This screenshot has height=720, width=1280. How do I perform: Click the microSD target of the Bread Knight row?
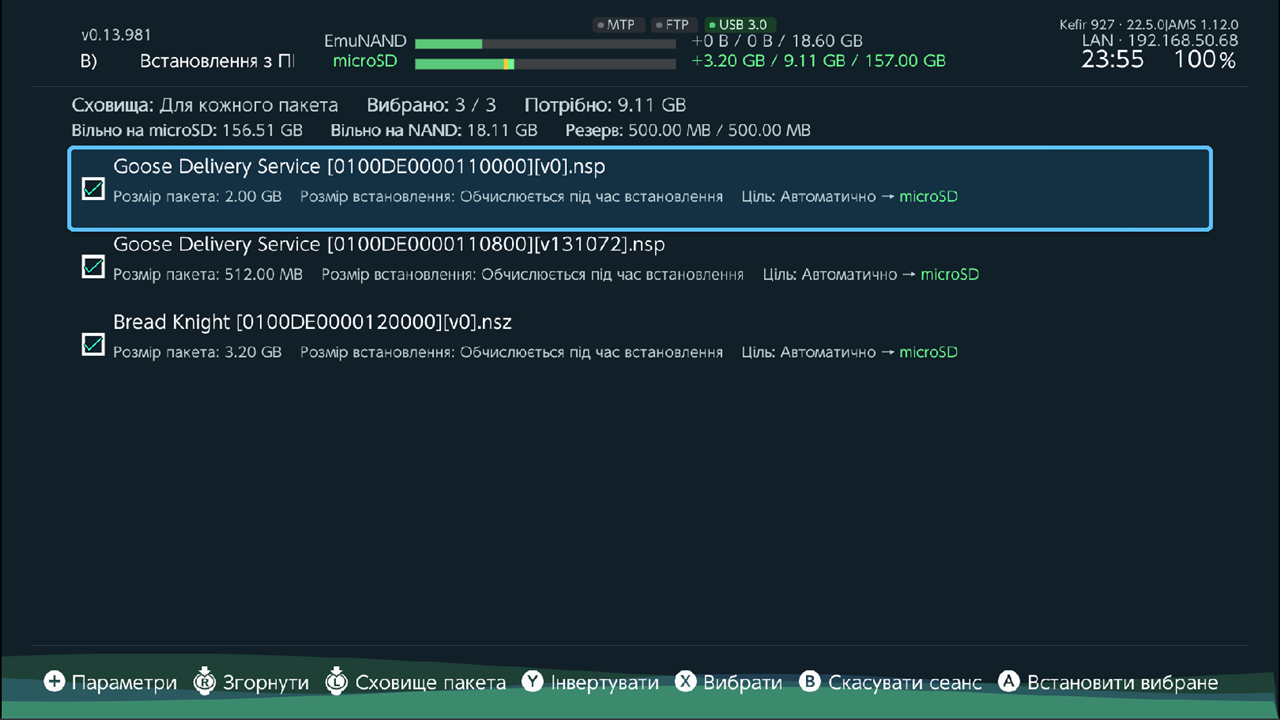(x=928, y=352)
